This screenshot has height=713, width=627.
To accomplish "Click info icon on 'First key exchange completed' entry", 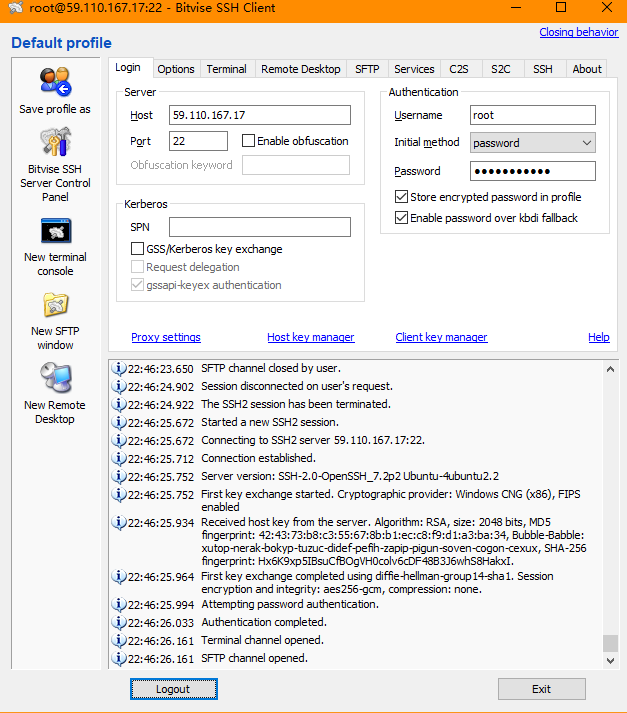I will point(119,577).
